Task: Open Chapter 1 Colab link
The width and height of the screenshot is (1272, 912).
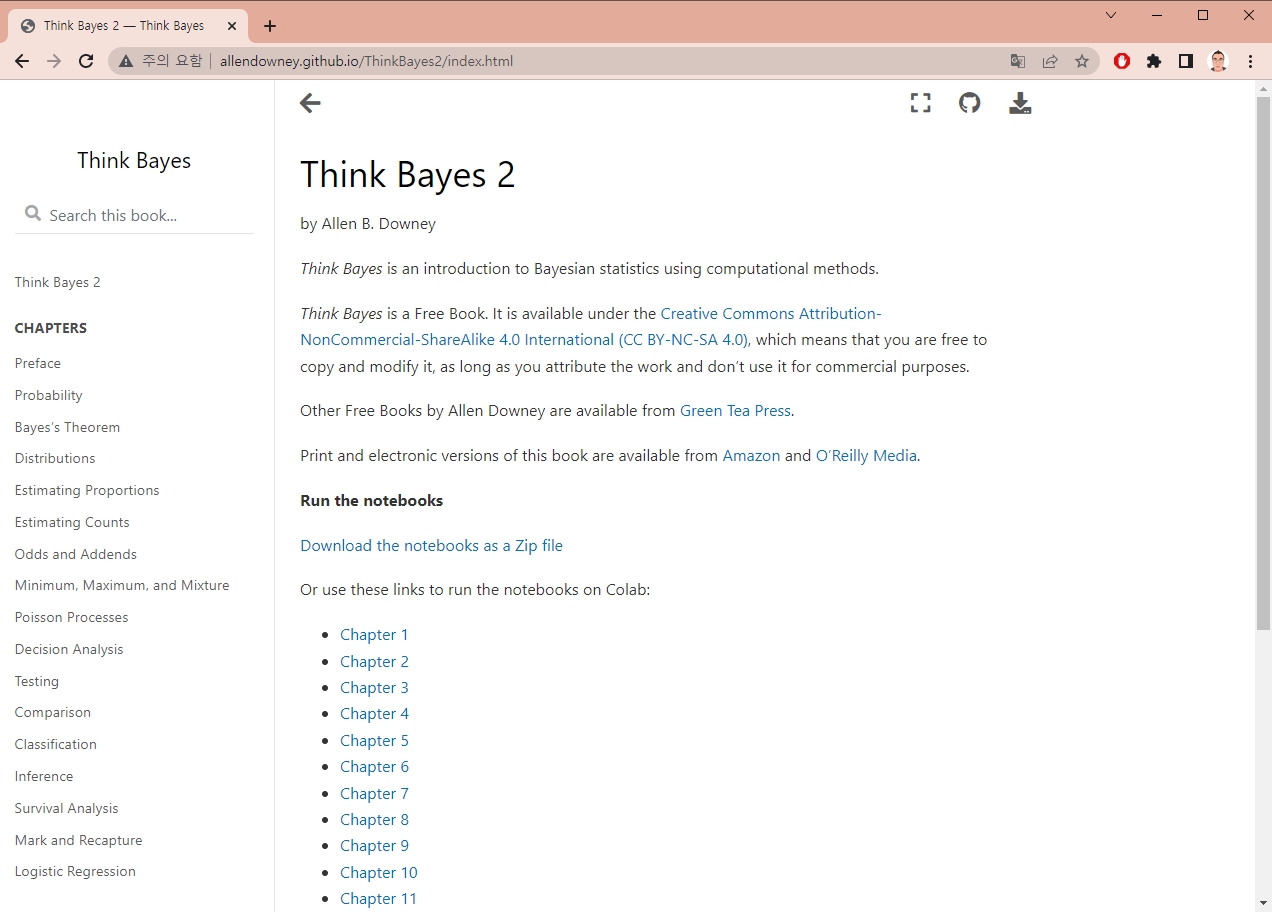Action: tap(374, 635)
